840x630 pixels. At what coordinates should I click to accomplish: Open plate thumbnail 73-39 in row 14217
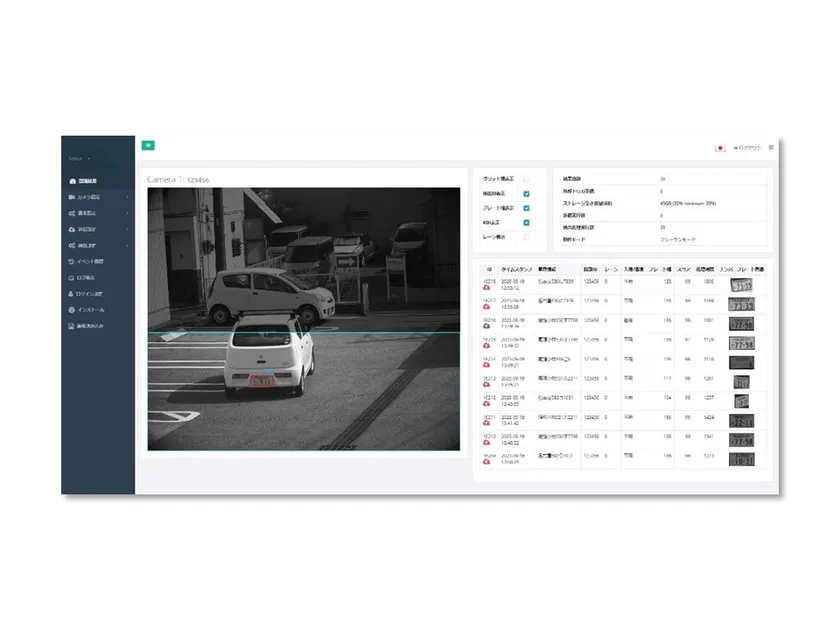(x=741, y=304)
